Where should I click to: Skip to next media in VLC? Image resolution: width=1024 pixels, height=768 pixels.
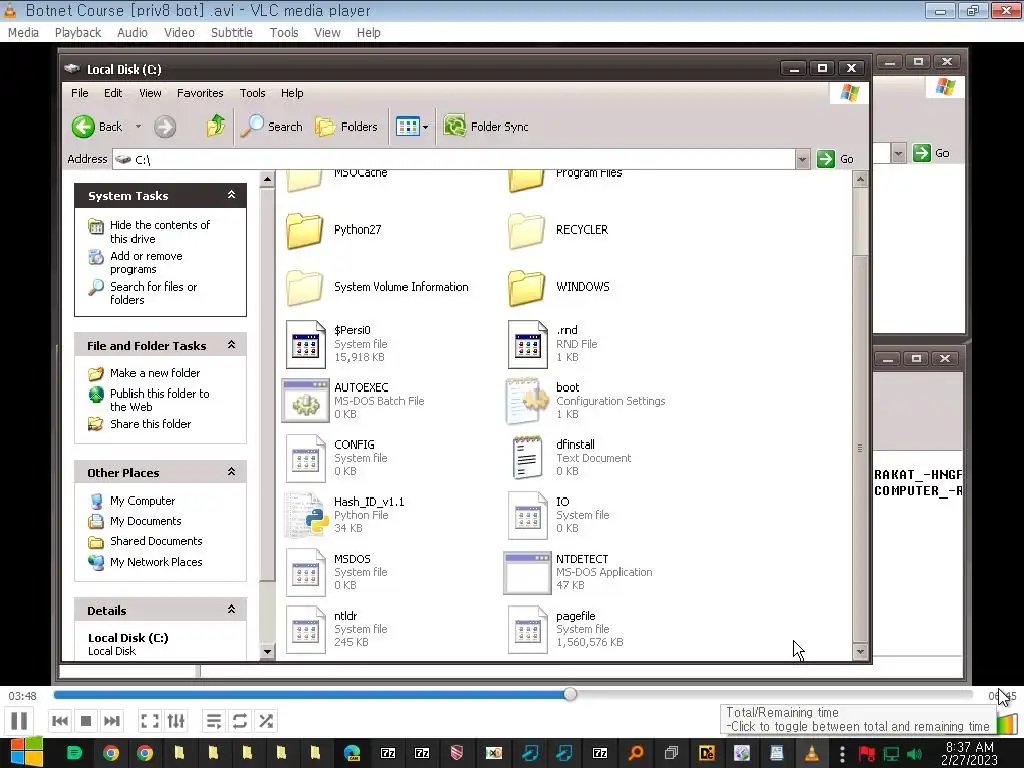click(112, 721)
